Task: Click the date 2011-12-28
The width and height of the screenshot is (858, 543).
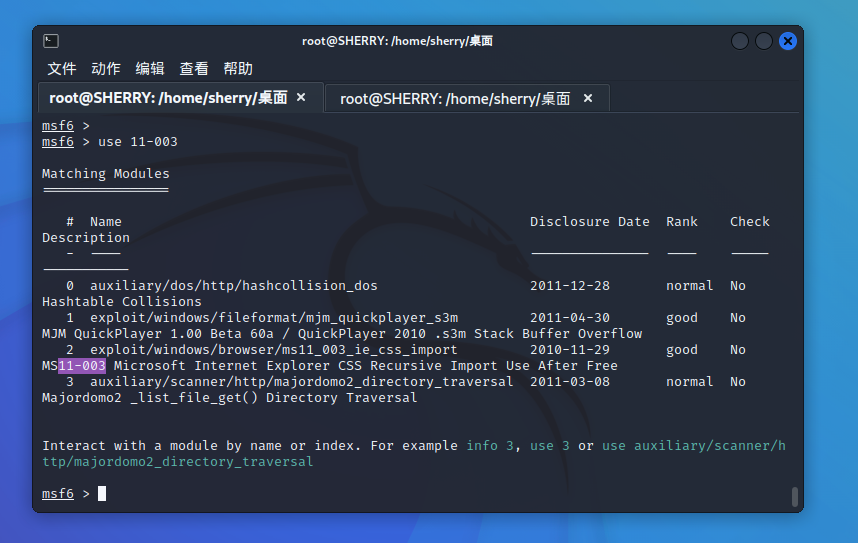Action: pyautogui.click(x=570, y=286)
